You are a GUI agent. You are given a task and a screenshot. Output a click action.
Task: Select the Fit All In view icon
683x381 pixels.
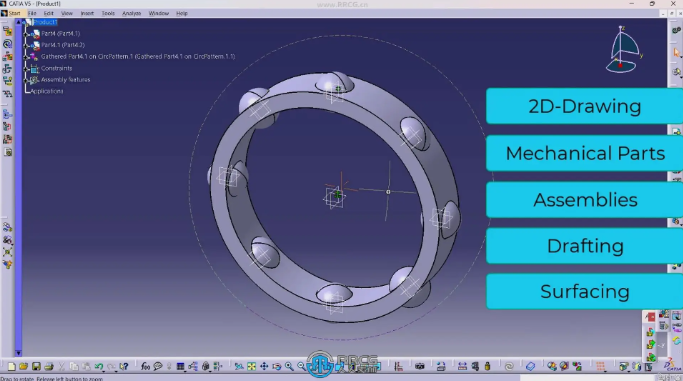coord(251,367)
